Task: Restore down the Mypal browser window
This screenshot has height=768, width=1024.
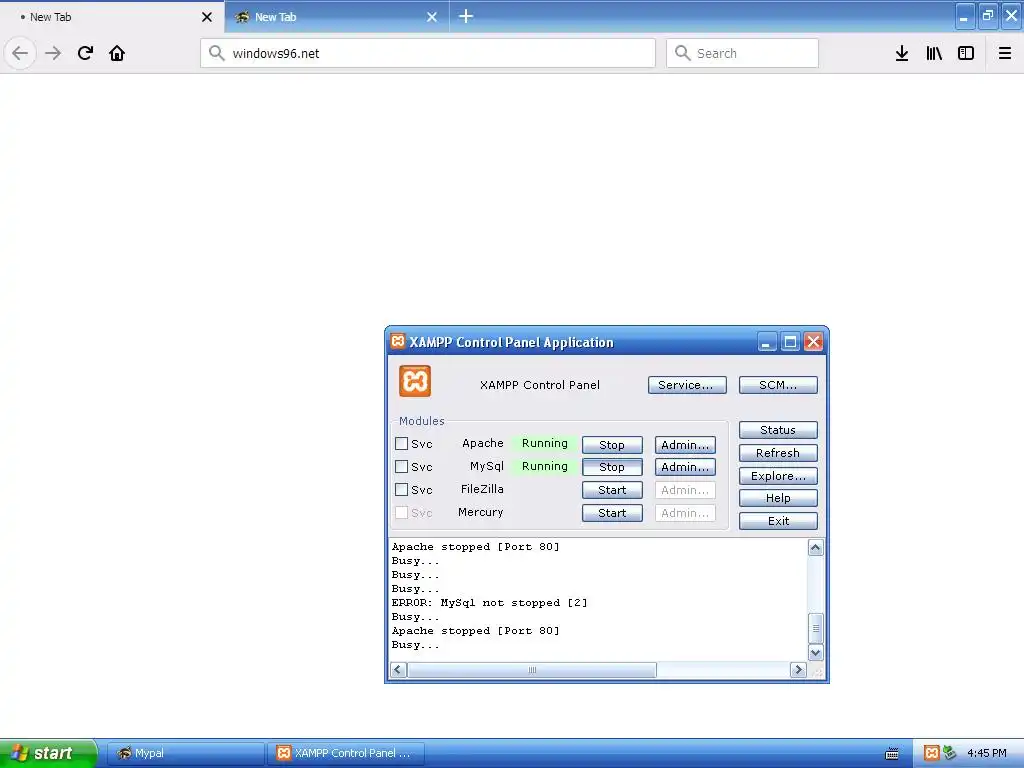Action: [988, 16]
